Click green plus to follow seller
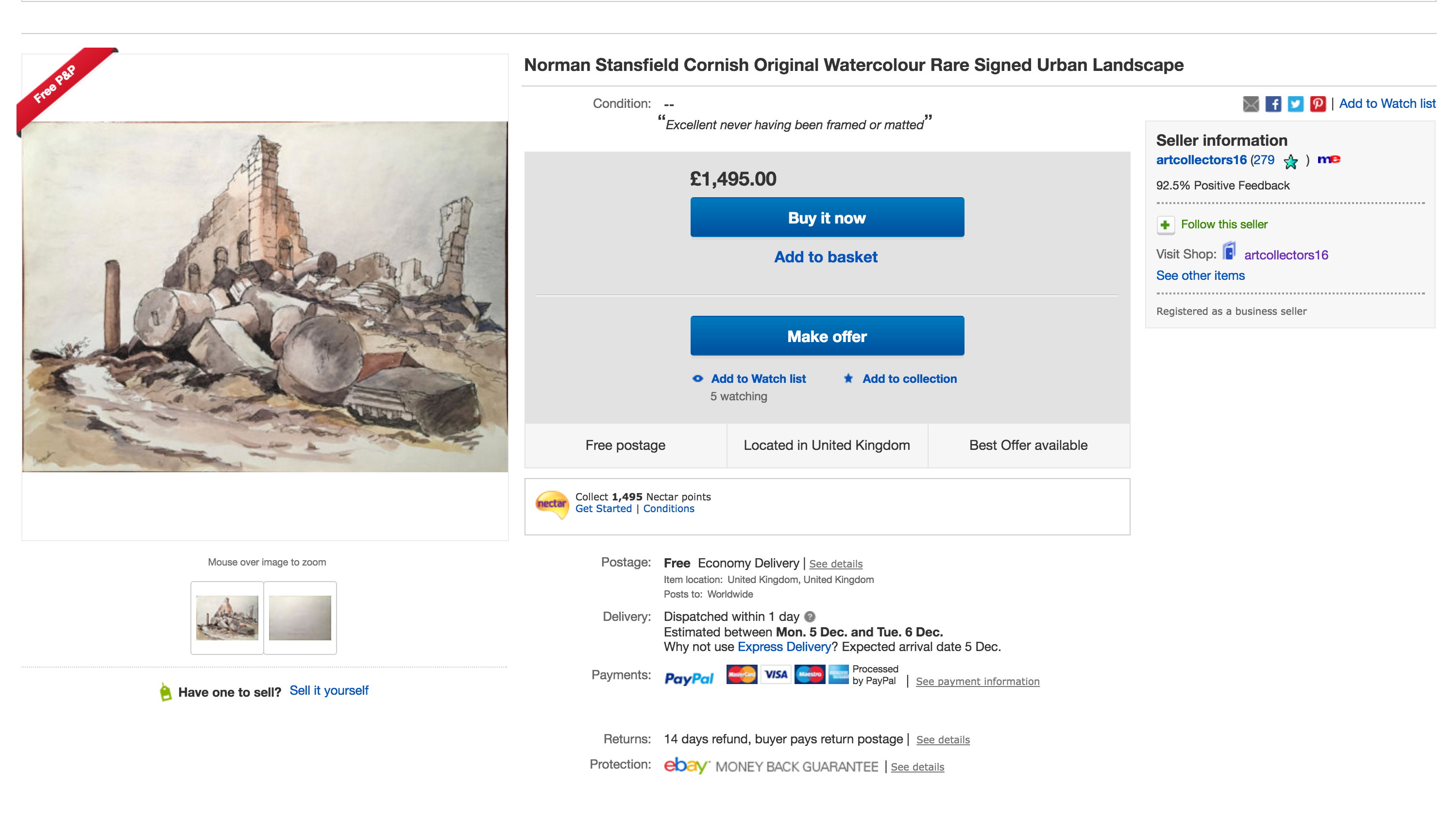Screen dimensions: 1456x824 coord(1165,224)
